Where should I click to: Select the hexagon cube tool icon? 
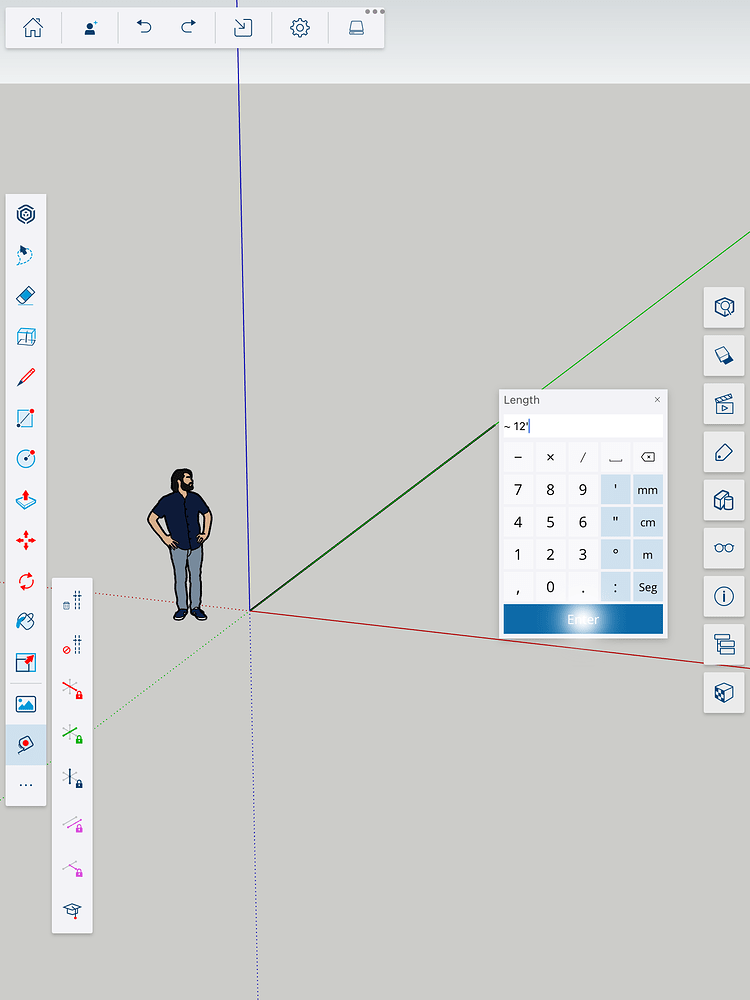26,214
